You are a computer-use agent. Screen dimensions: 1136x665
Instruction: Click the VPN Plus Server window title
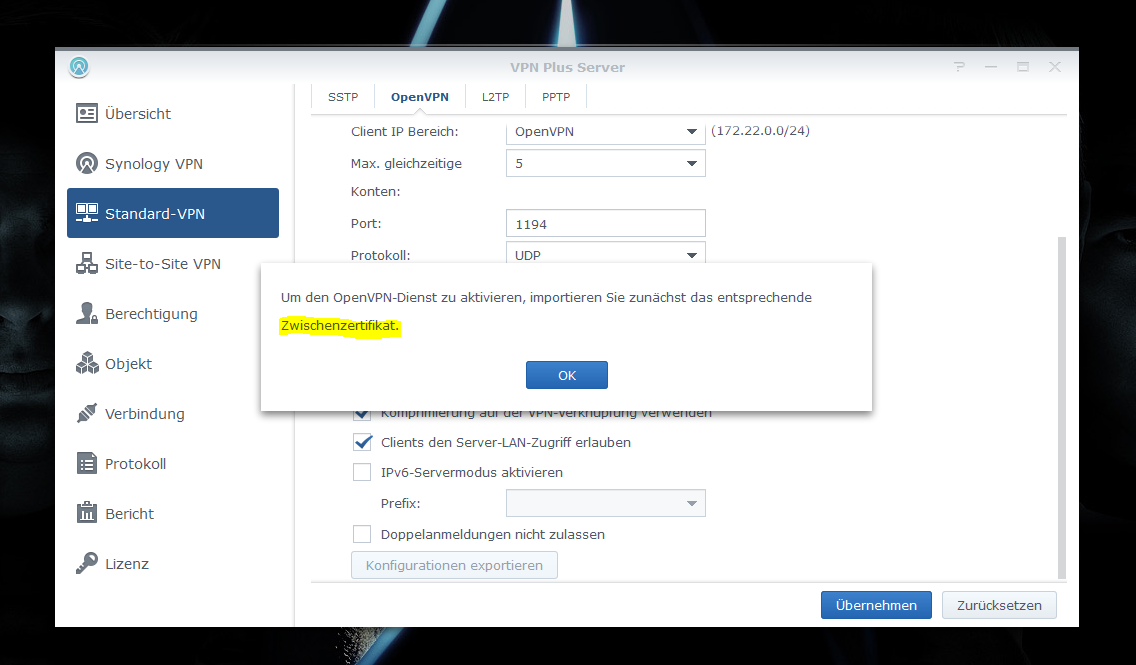tap(567, 67)
